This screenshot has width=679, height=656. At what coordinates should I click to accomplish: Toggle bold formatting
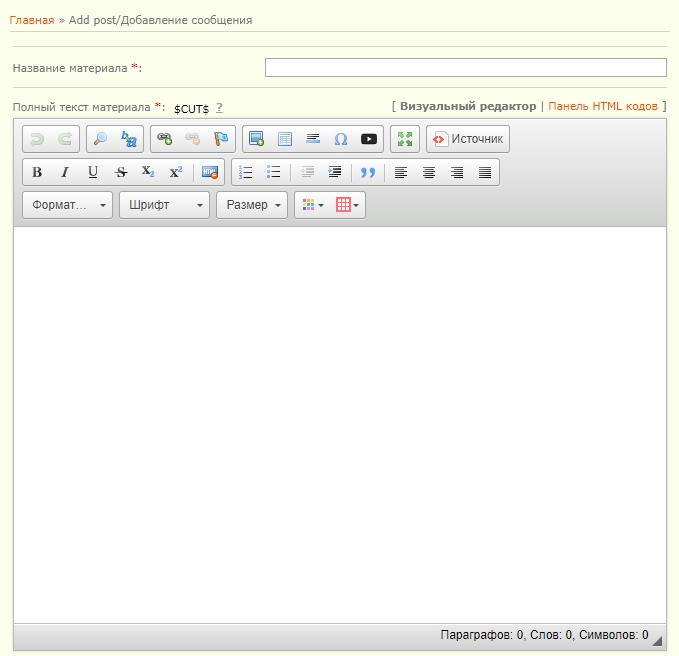(x=37, y=172)
